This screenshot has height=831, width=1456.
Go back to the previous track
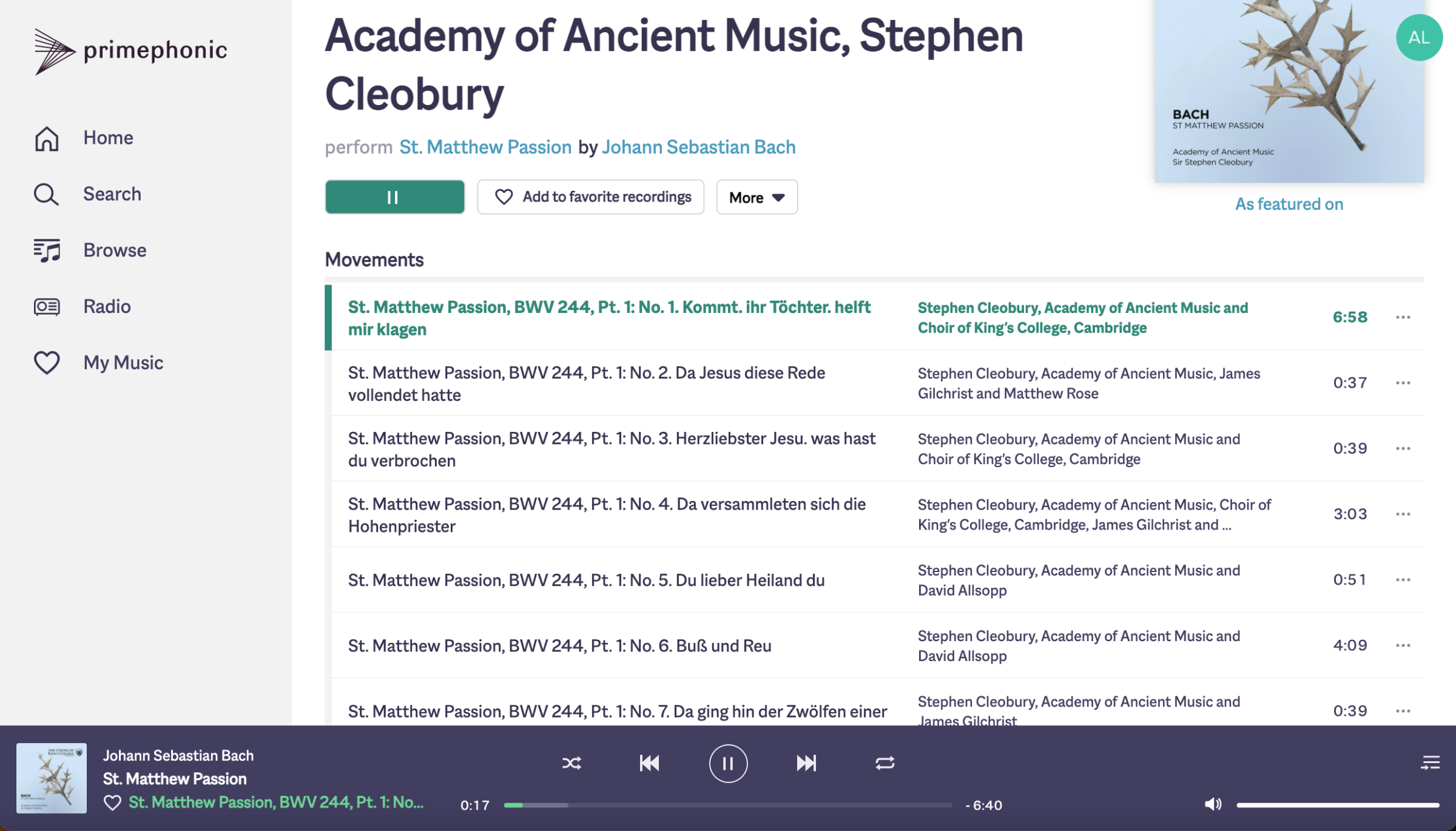[x=649, y=763]
